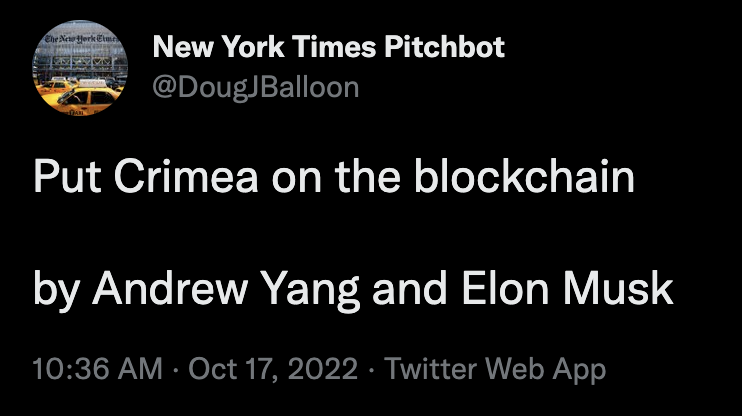Select the "by Andrew Yang and Elon Musk" byline

[x=353, y=289]
